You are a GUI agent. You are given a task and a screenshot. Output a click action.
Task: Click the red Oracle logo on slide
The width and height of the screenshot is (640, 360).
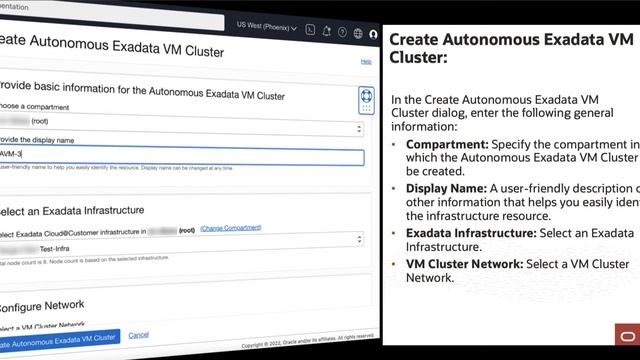(627, 335)
